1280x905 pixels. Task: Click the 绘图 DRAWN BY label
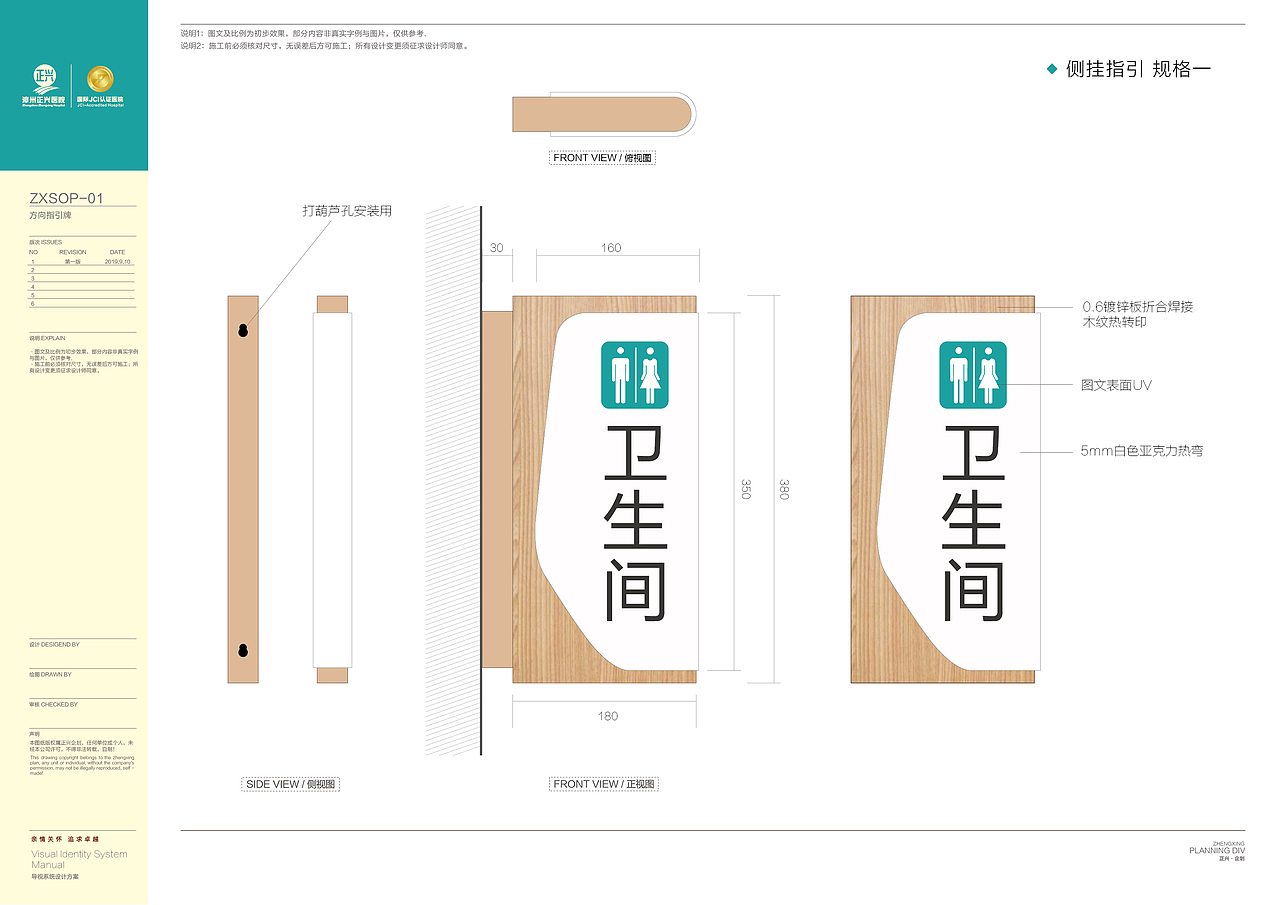tap(51, 675)
